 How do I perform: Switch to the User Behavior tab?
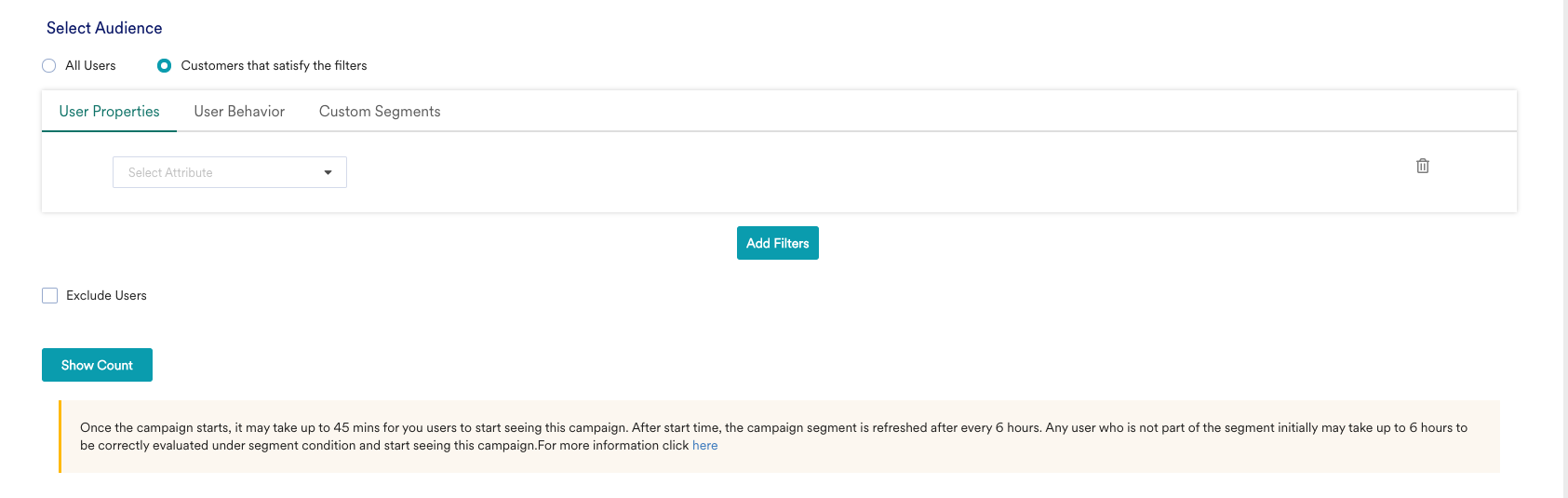[x=239, y=112]
